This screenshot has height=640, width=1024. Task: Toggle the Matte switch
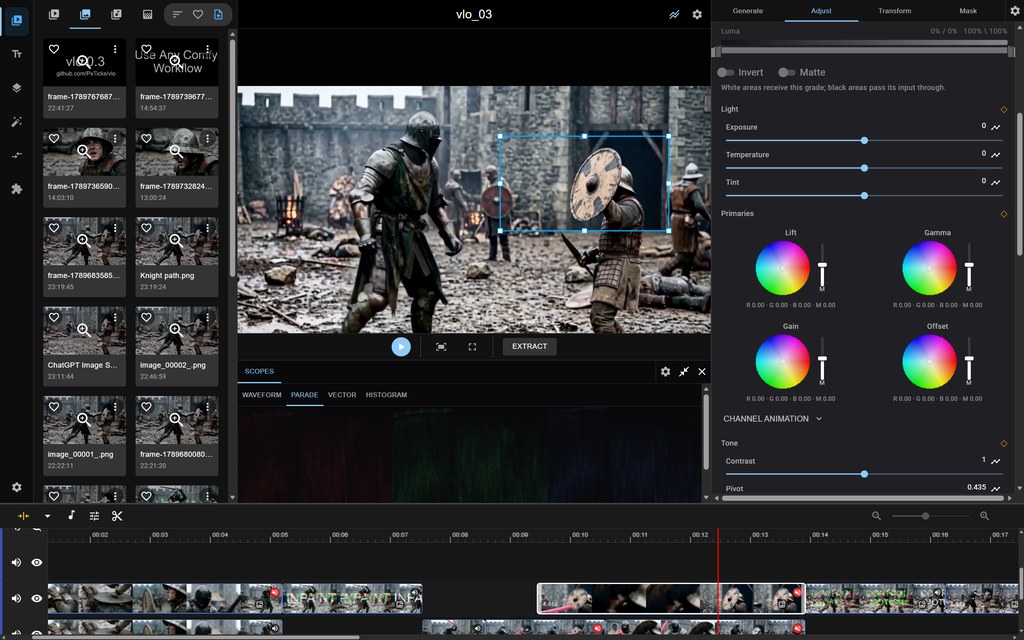pos(787,72)
